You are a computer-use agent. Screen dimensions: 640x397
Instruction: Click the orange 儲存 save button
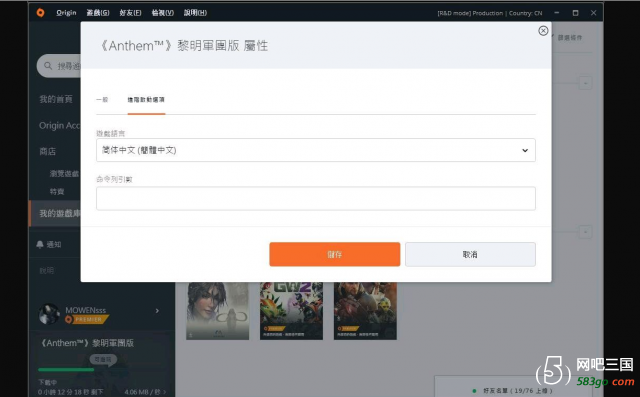click(335, 254)
